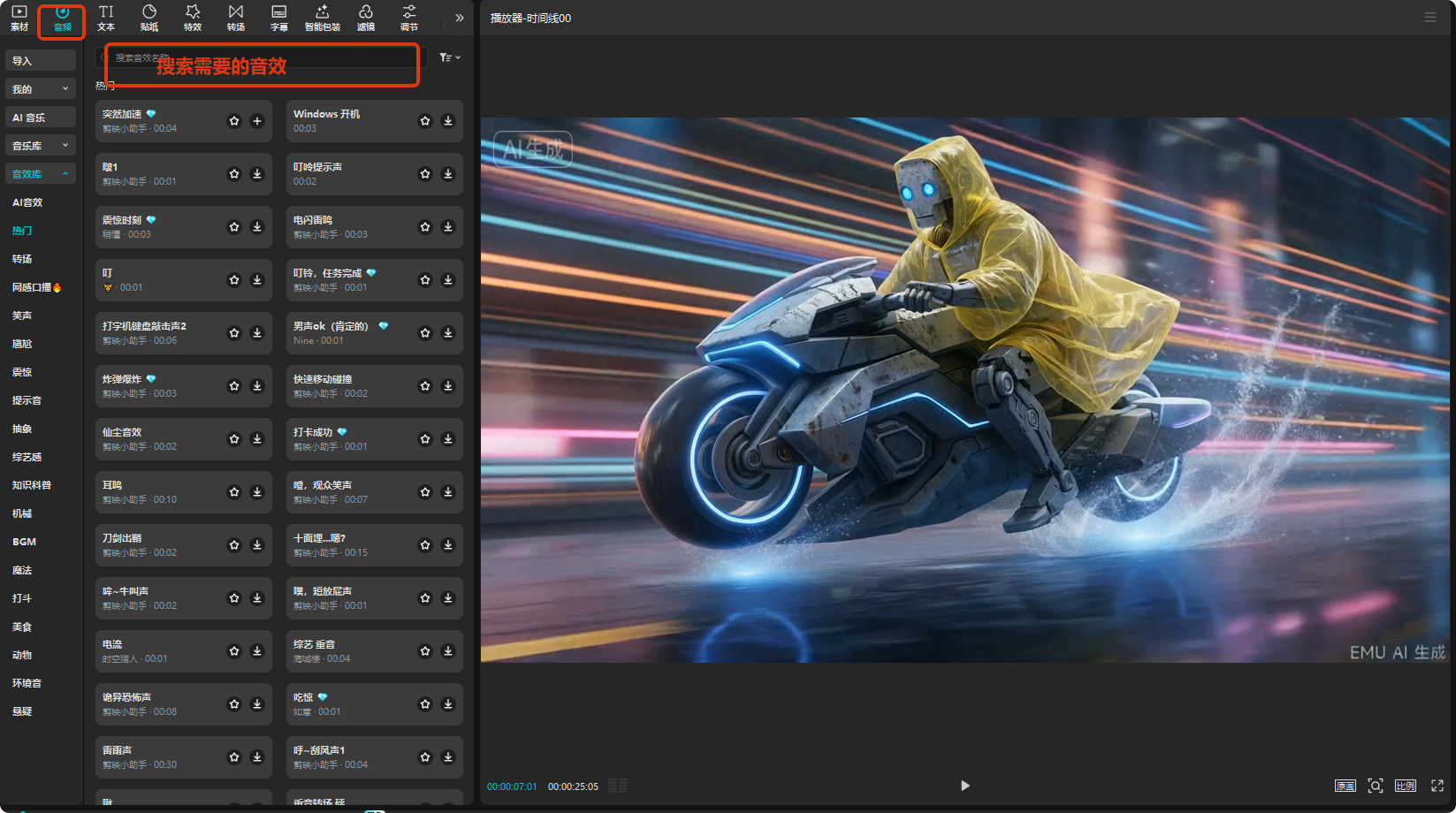Add 突然加速 sound effect with plus icon
The image size is (1456, 813).
257,121
